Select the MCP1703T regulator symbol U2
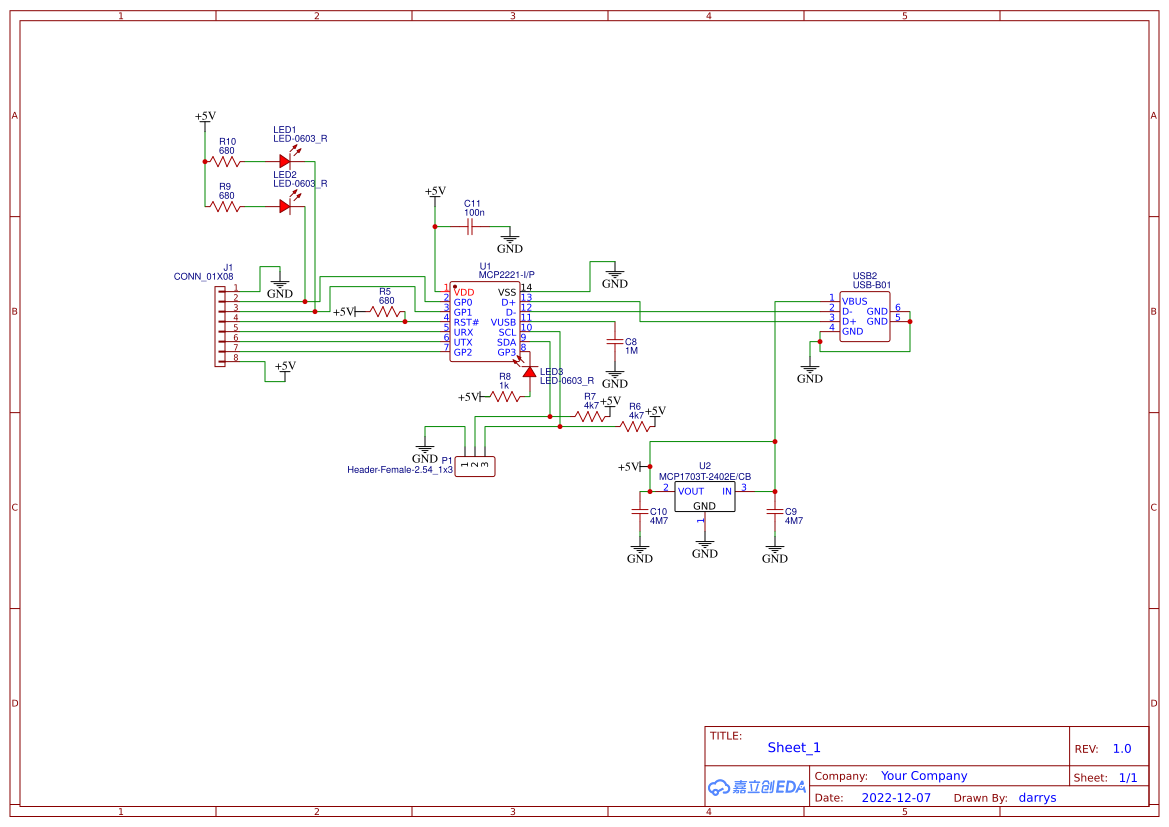The width and height of the screenshot is (1169, 827). click(703, 494)
